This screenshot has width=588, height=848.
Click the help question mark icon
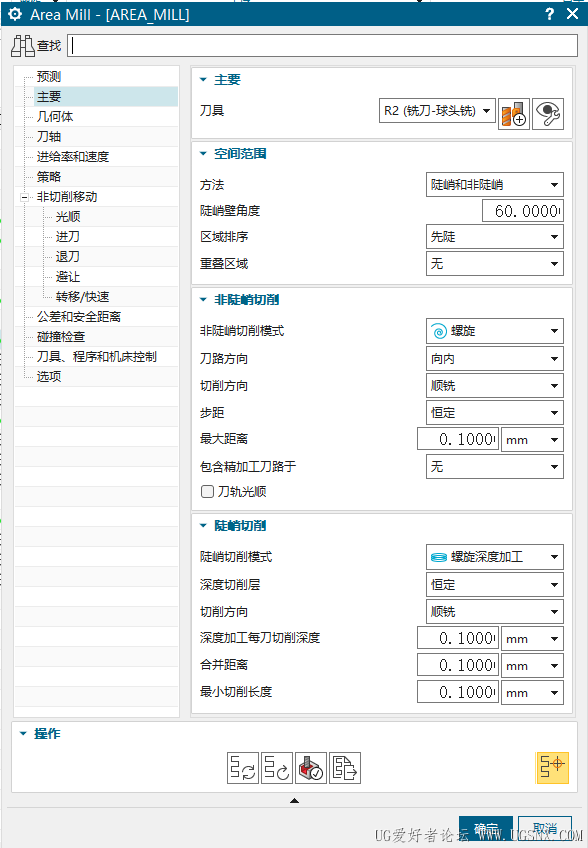(550, 14)
